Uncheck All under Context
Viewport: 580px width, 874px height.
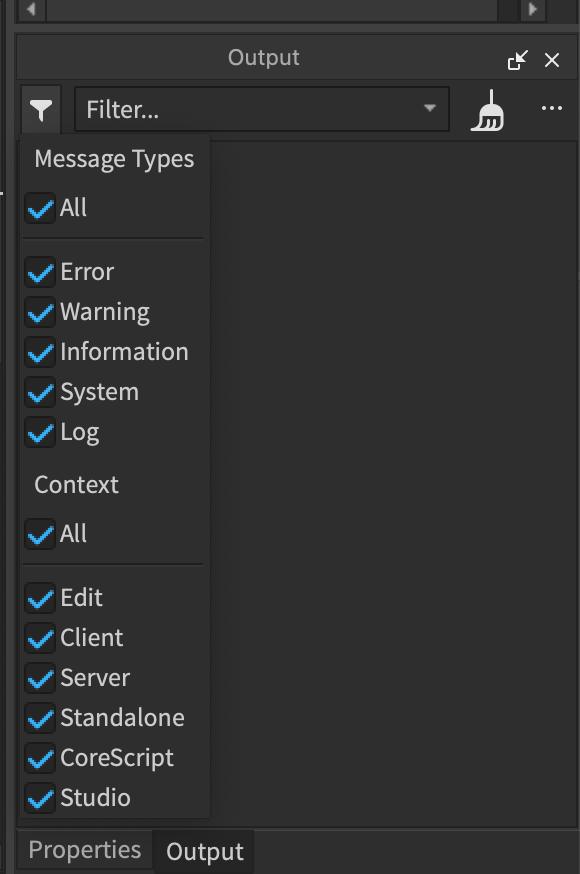pyautogui.click(x=40, y=534)
